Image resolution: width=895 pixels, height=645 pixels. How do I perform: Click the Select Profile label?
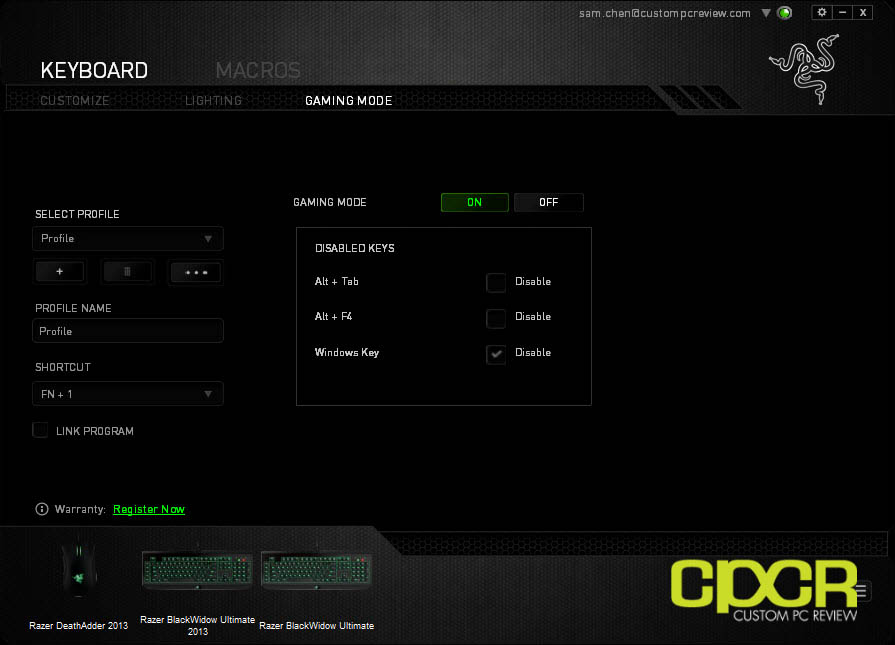(78, 214)
